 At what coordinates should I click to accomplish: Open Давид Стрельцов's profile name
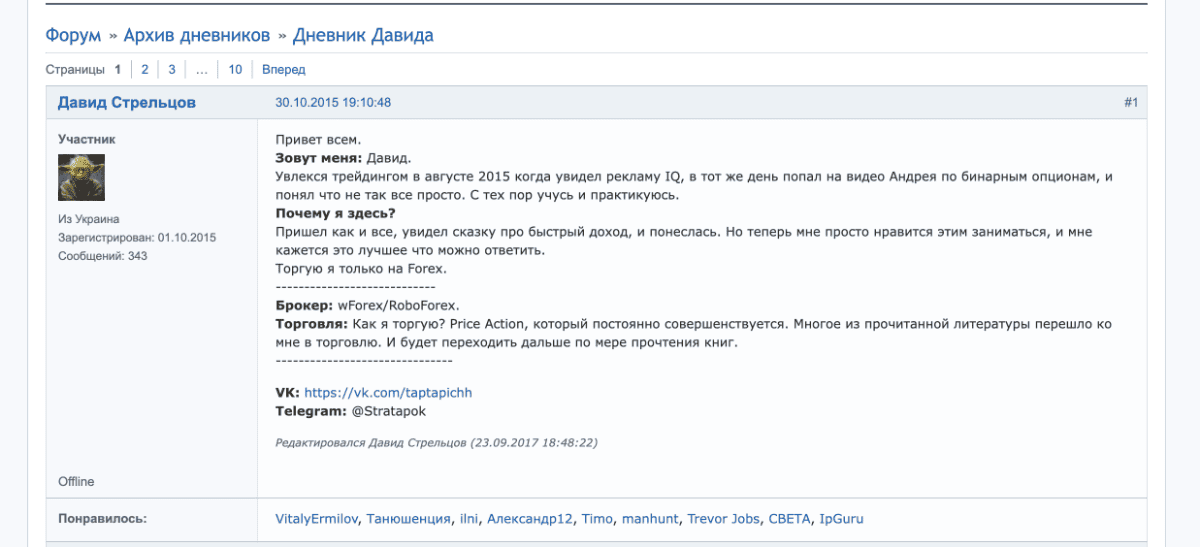point(127,103)
